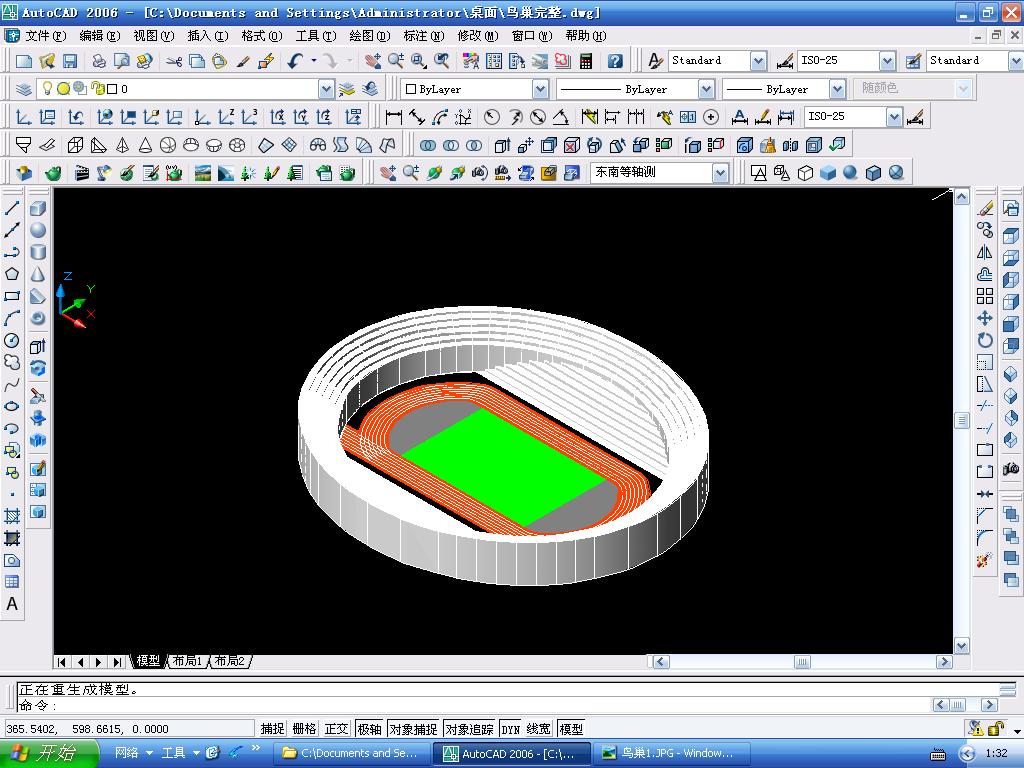Select the Multiline Text tool
The width and height of the screenshot is (1024, 768).
(x=12, y=604)
